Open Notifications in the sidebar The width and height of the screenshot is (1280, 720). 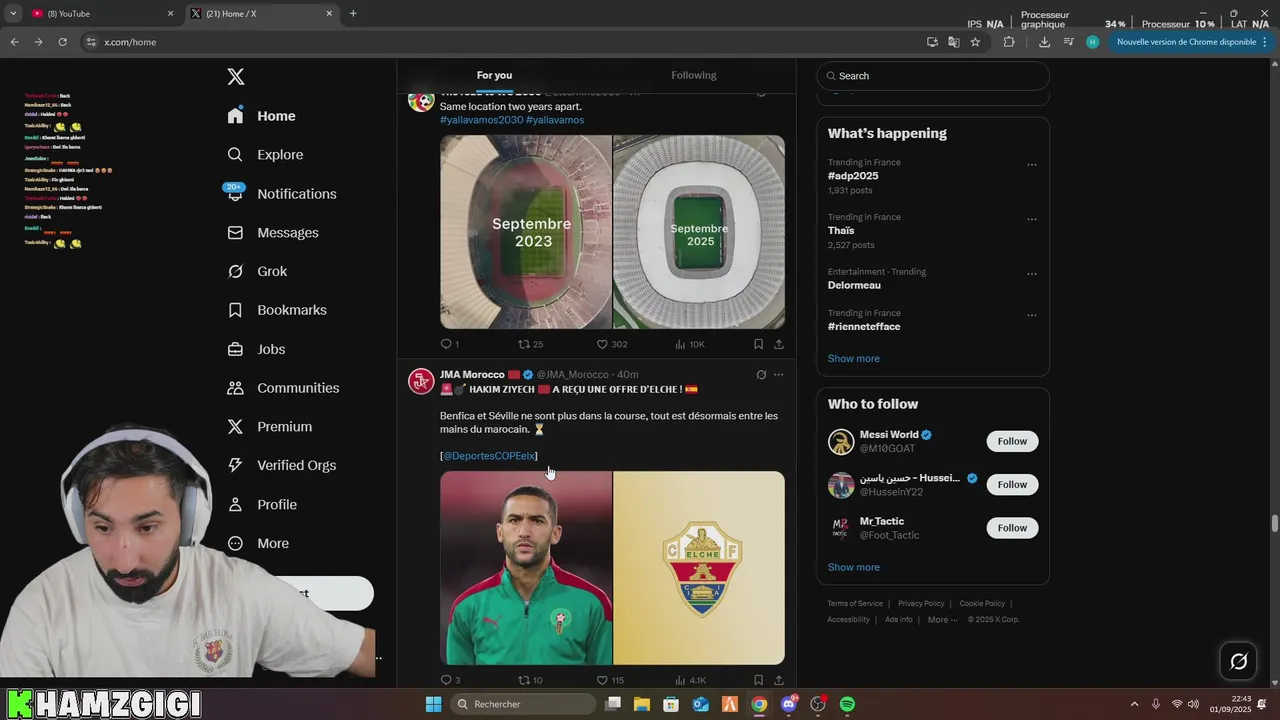tap(281, 194)
